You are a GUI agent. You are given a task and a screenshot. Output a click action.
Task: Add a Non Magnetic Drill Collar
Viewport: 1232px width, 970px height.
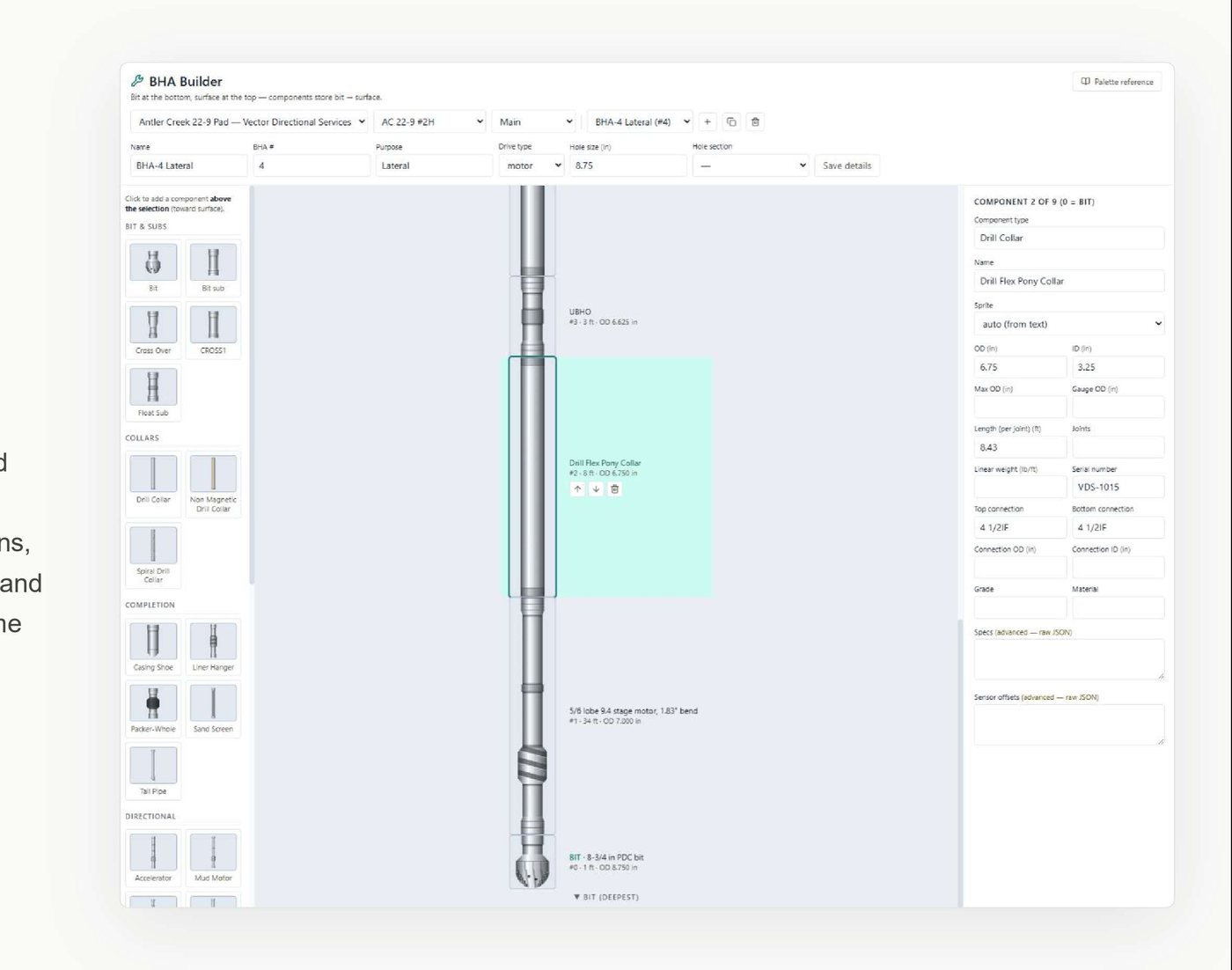[213, 484]
